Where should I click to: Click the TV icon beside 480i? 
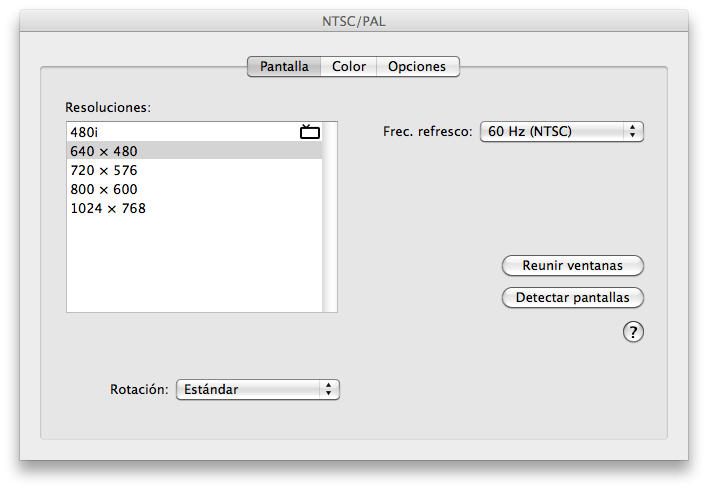click(x=310, y=131)
